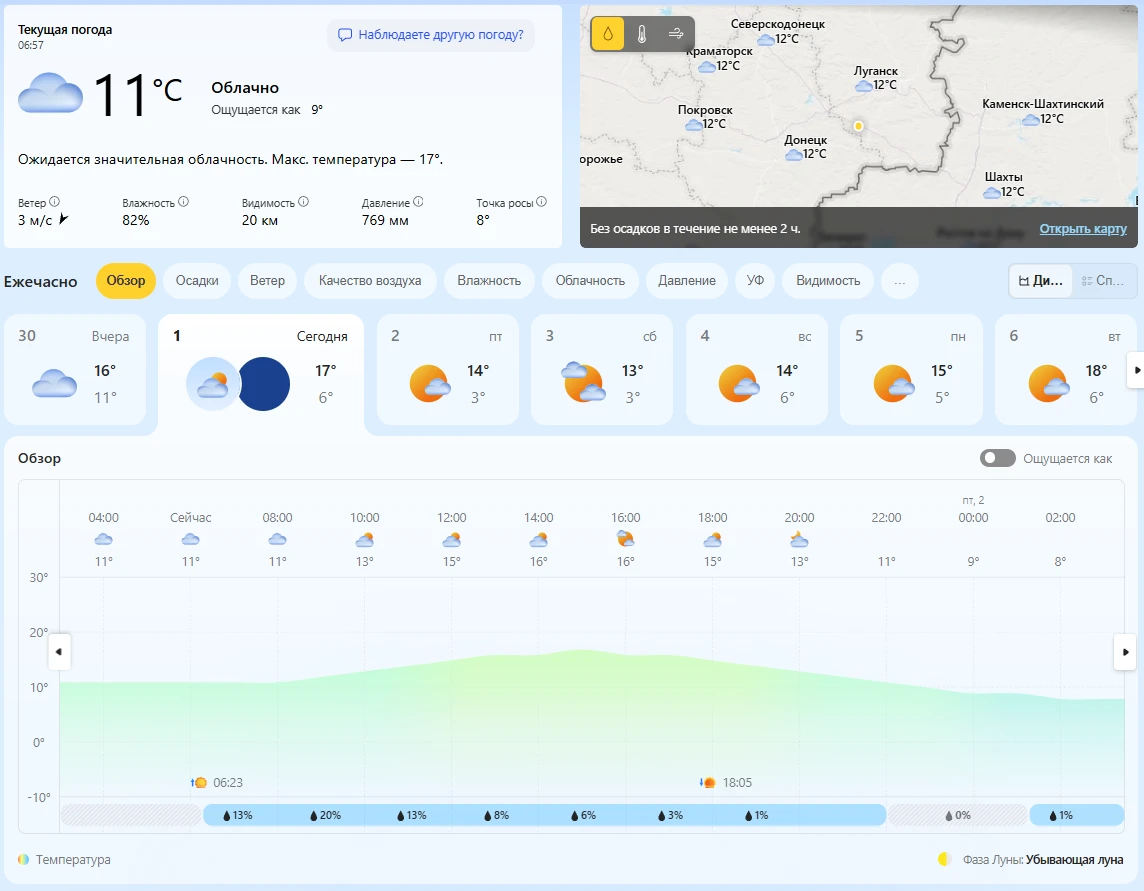Click the large cloudy current weather icon
This screenshot has width=1144, height=891.
point(50,93)
